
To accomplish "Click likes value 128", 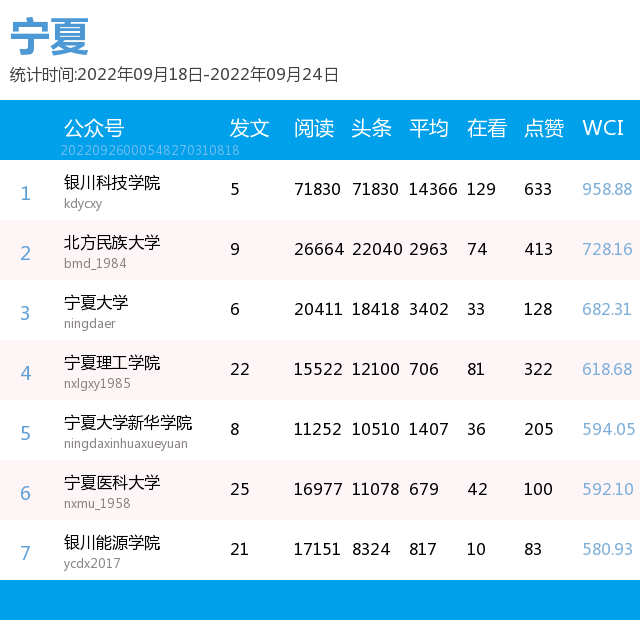I will [x=538, y=309].
